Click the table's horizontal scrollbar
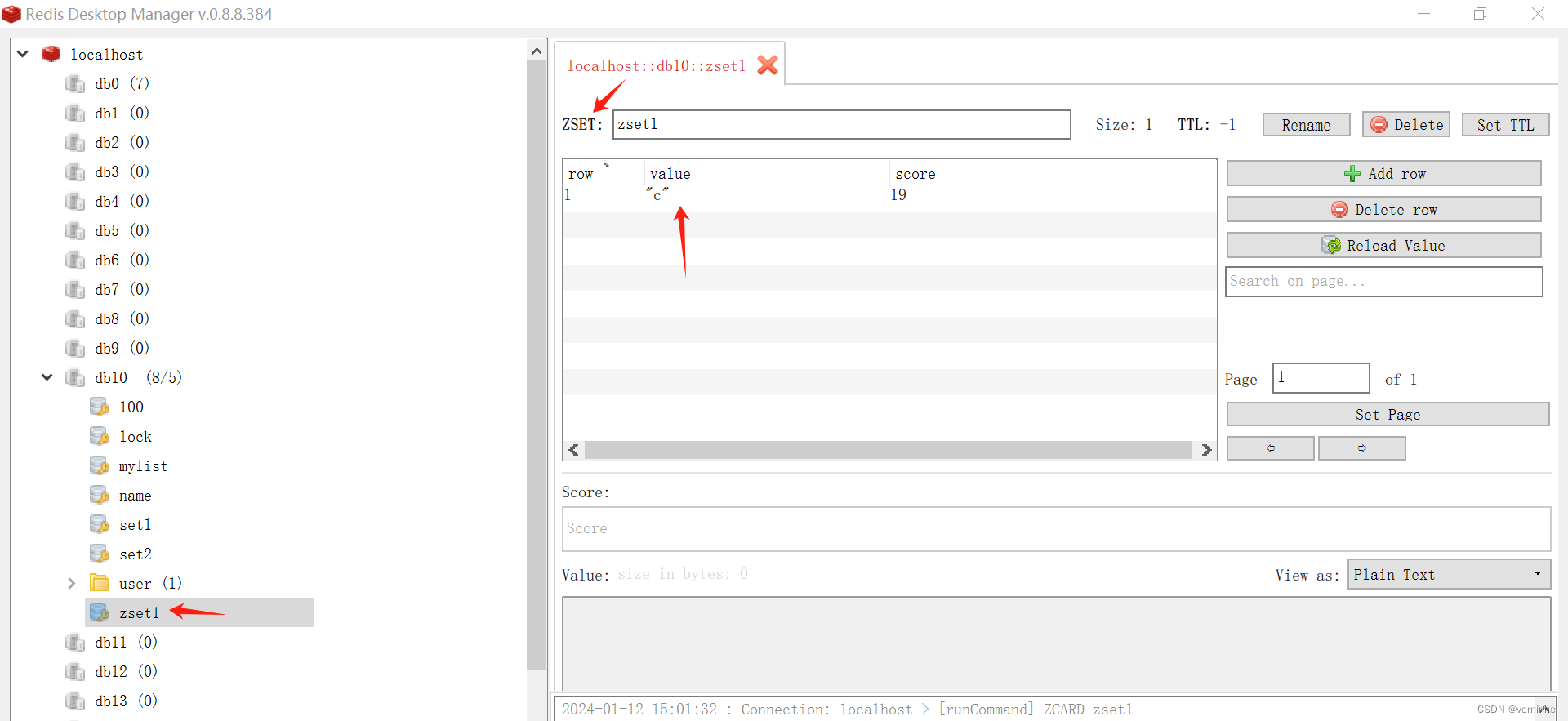1568x721 pixels. 889,450
